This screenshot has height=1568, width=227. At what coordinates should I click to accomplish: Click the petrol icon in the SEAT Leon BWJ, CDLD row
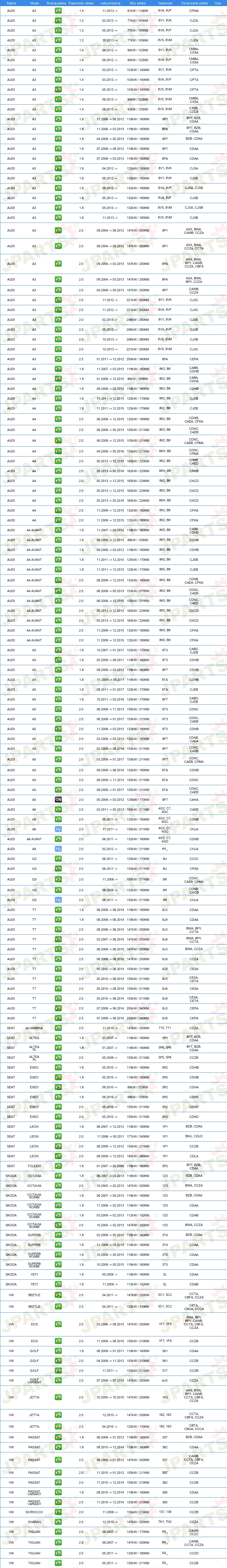pos(59,1136)
